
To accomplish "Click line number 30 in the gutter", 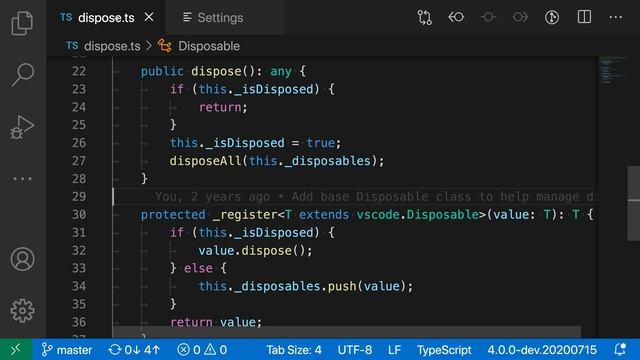I will click(79, 215).
